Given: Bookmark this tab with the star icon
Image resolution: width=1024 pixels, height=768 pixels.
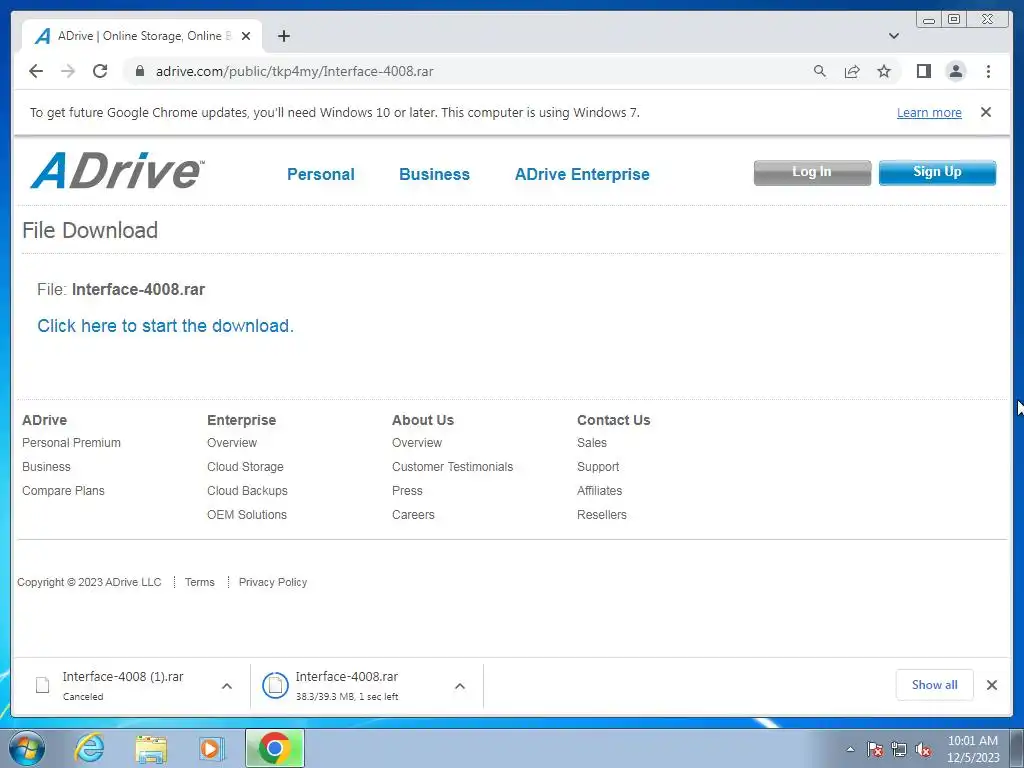Looking at the screenshot, I should point(884,71).
